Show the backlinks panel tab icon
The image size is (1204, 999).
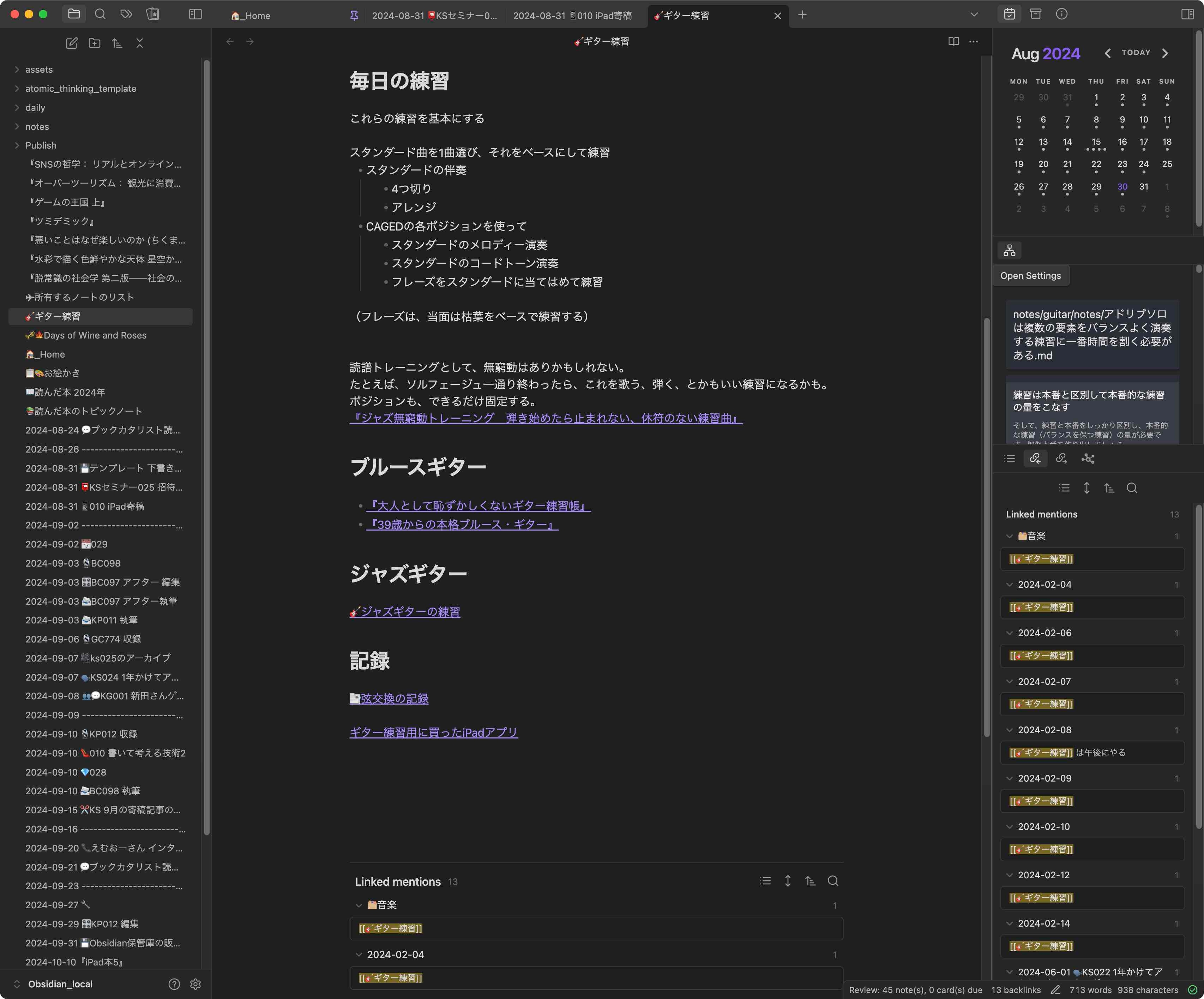coord(1035,459)
